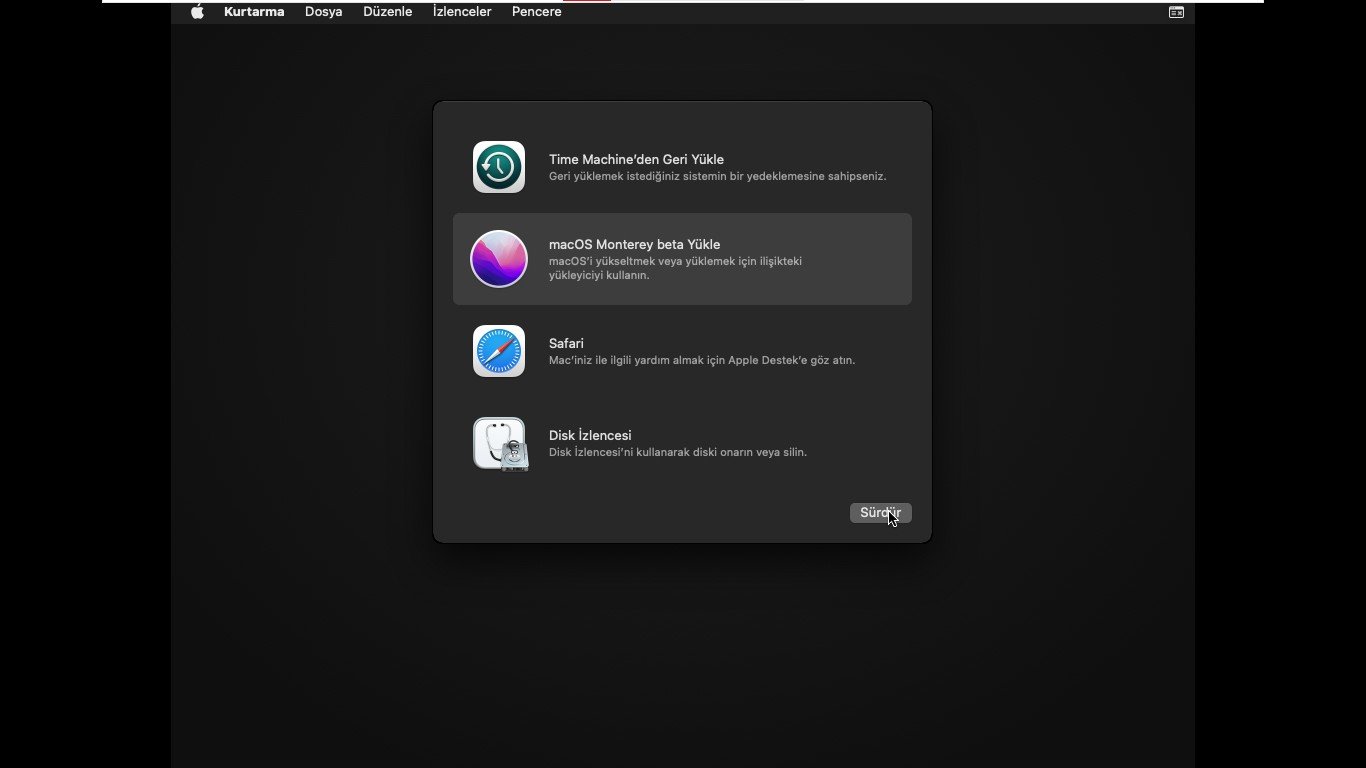Screen dimensions: 1366x768
Task: Open the Kurtarma menu
Action: 254,12
